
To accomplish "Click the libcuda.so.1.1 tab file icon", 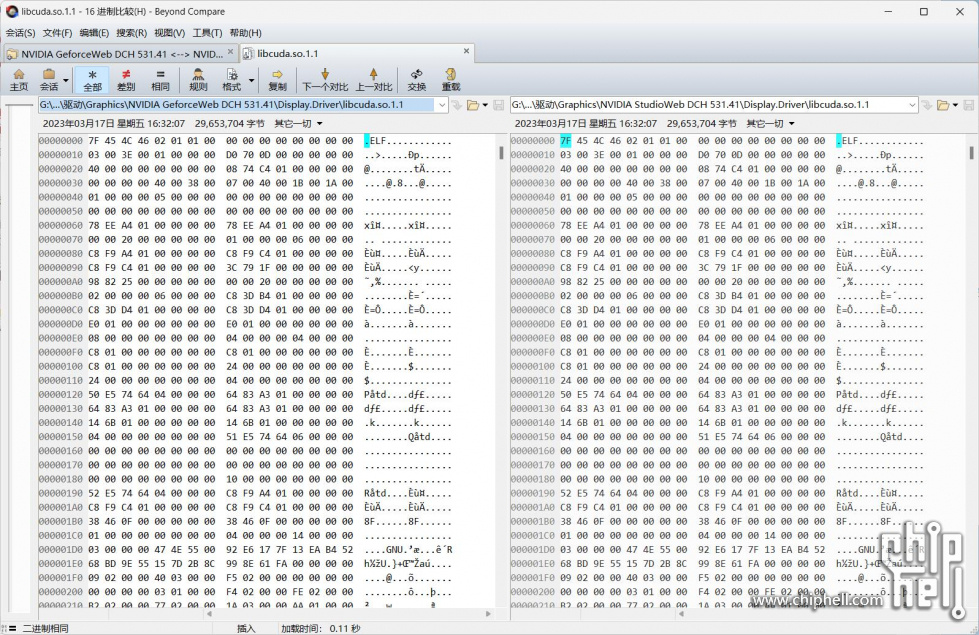I will (x=248, y=54).
